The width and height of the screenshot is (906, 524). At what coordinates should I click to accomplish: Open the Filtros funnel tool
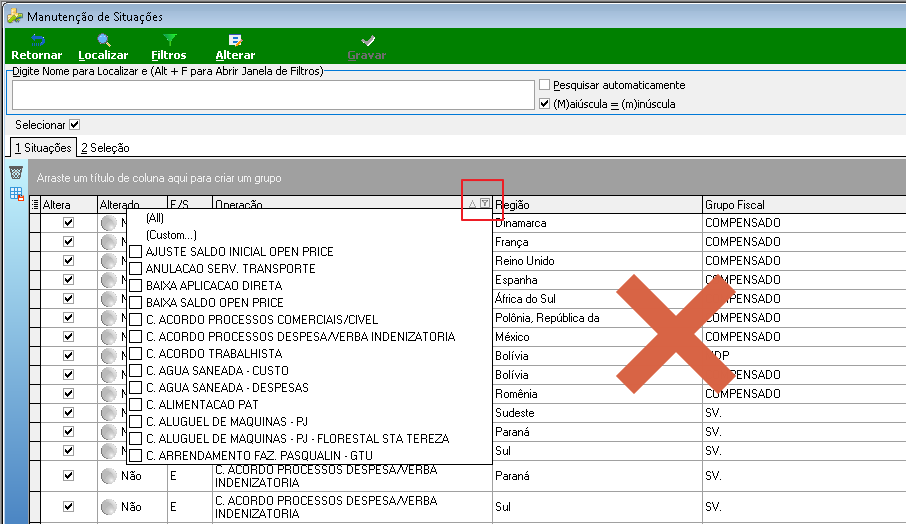click(170, 40)
